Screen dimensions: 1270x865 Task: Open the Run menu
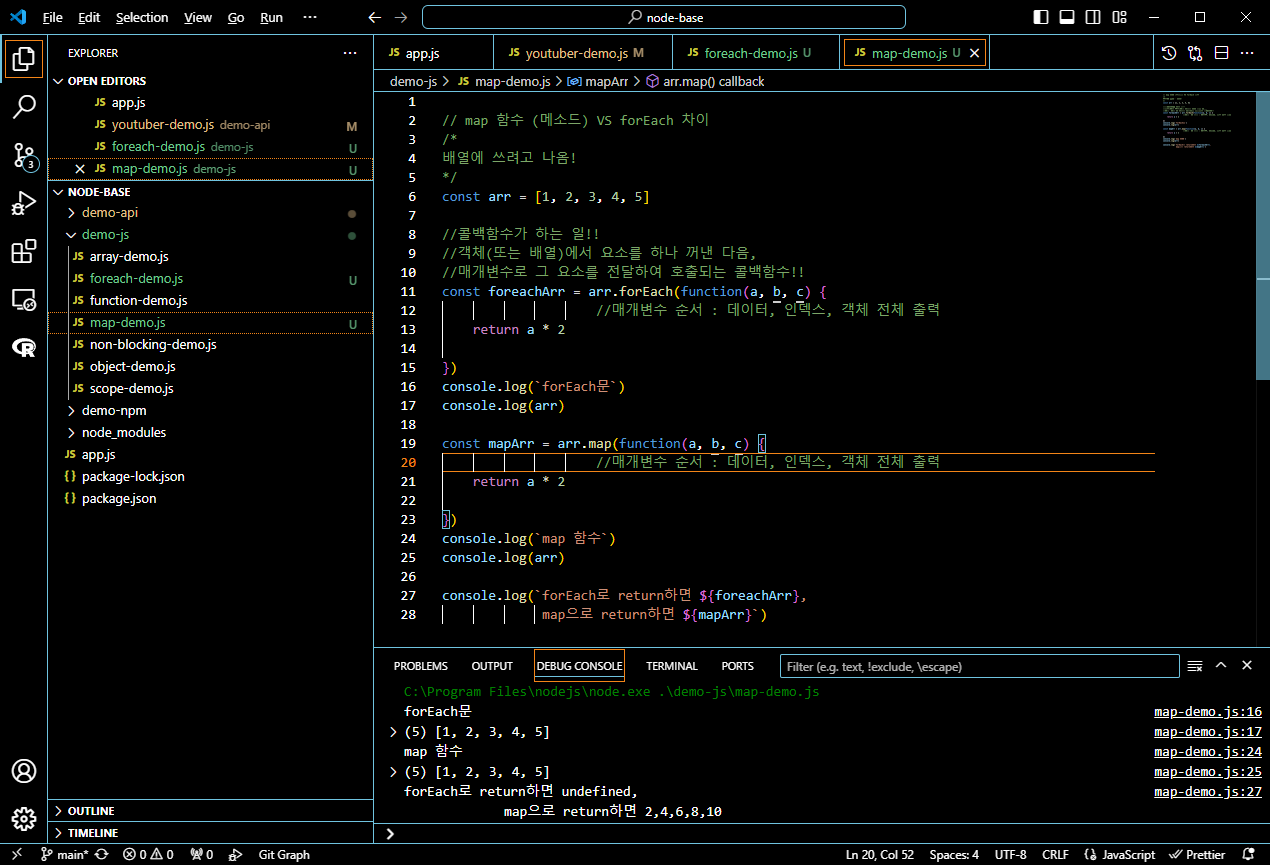[271, 18]
